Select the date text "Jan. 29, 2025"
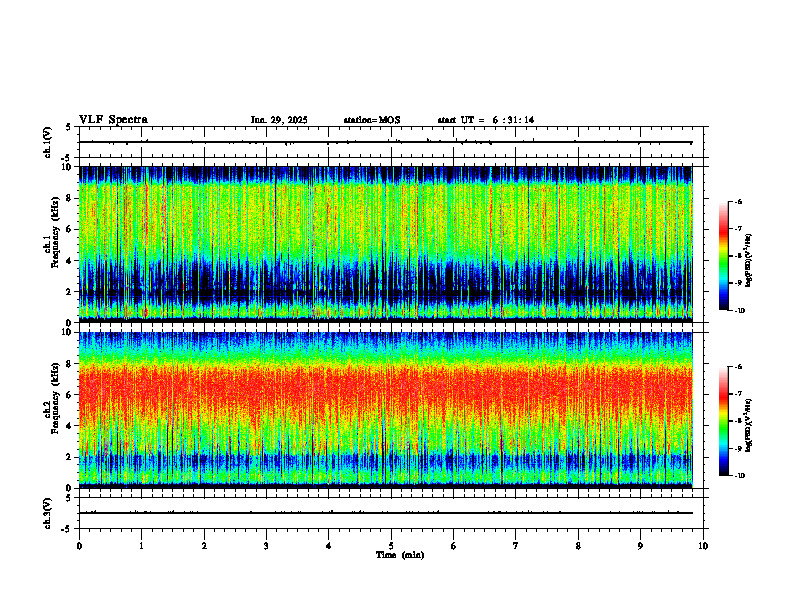 click(x=279, y=120)
